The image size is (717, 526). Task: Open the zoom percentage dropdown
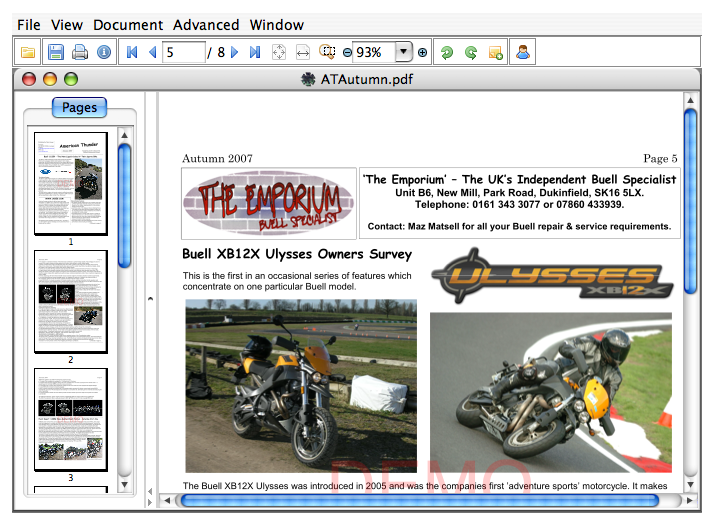pos(403,52)
